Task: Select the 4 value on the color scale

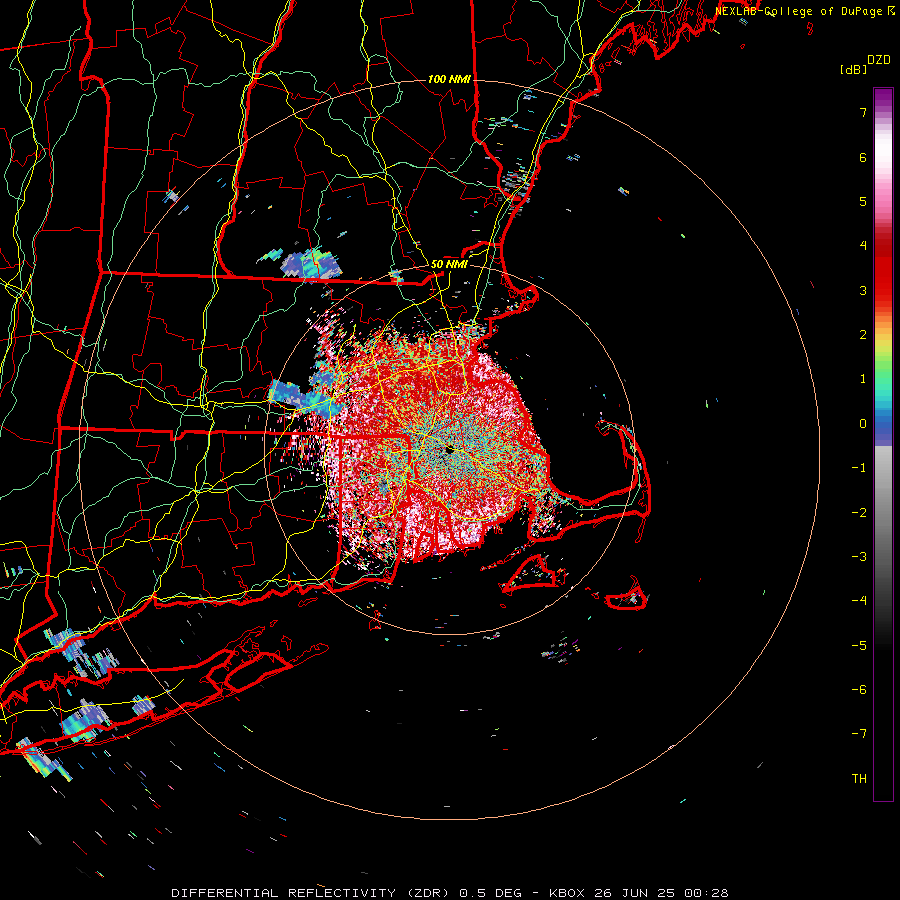Action: 863,246
